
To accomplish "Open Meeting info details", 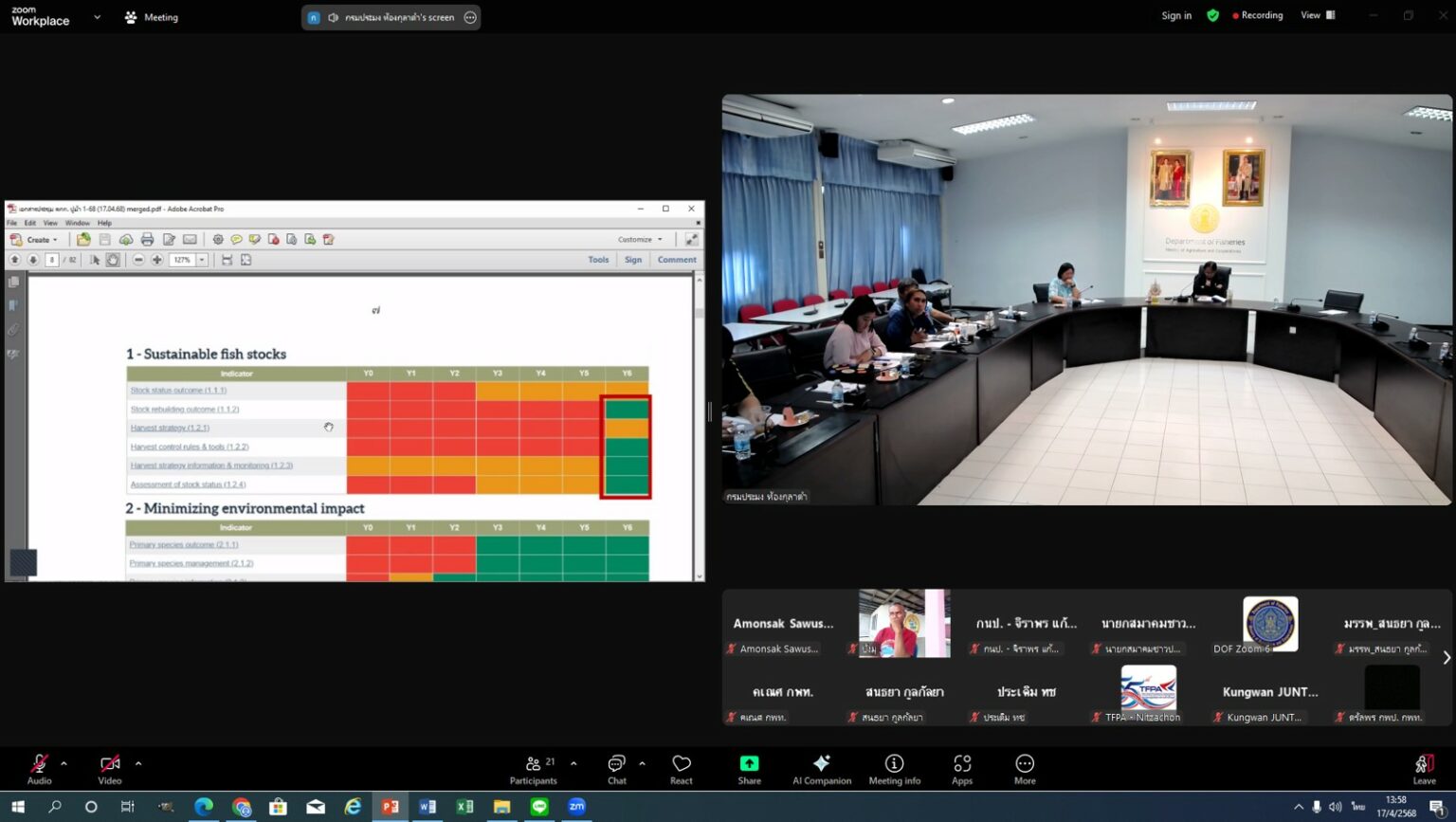I will 894,769.
